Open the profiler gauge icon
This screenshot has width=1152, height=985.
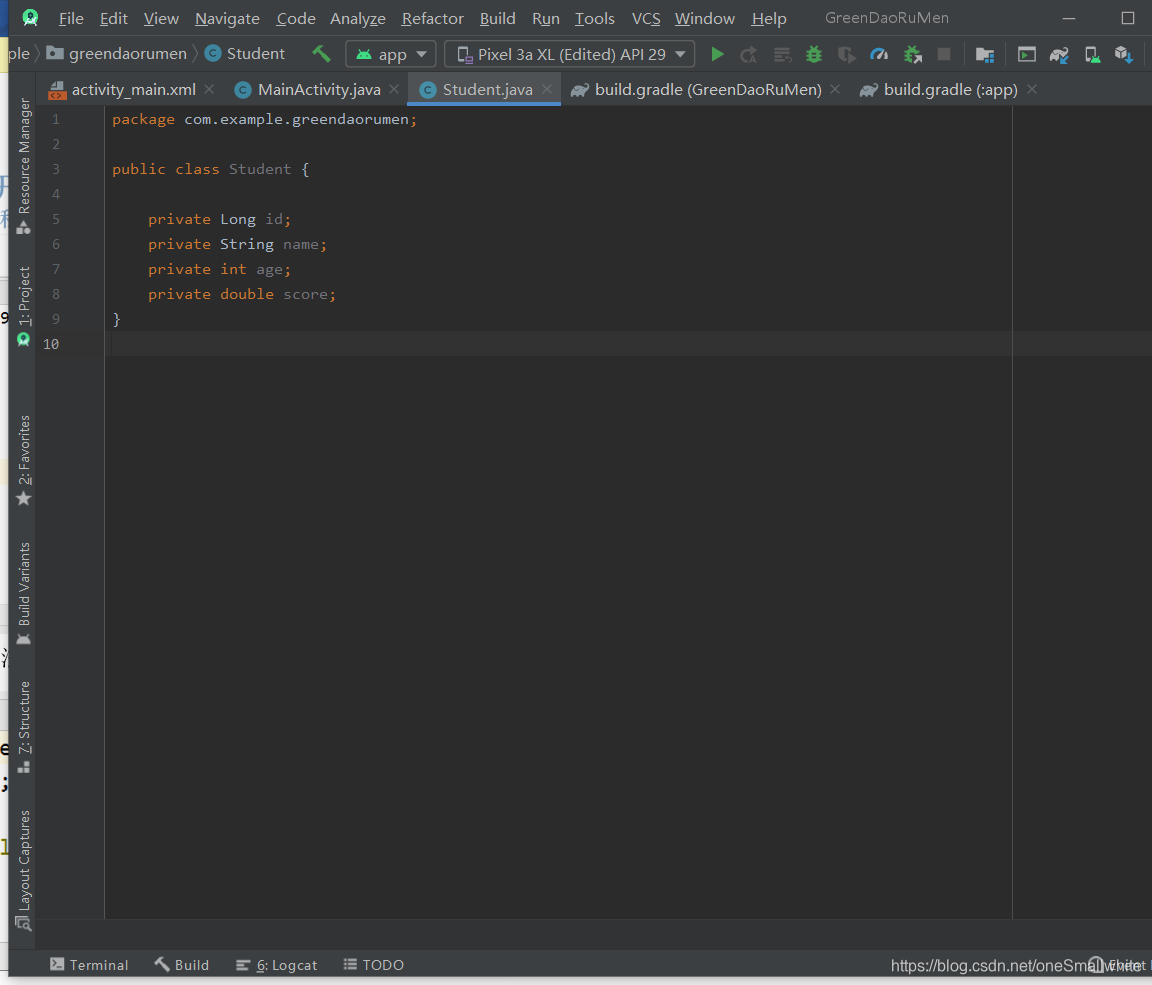pyautogui.click(x=879, y=54)
